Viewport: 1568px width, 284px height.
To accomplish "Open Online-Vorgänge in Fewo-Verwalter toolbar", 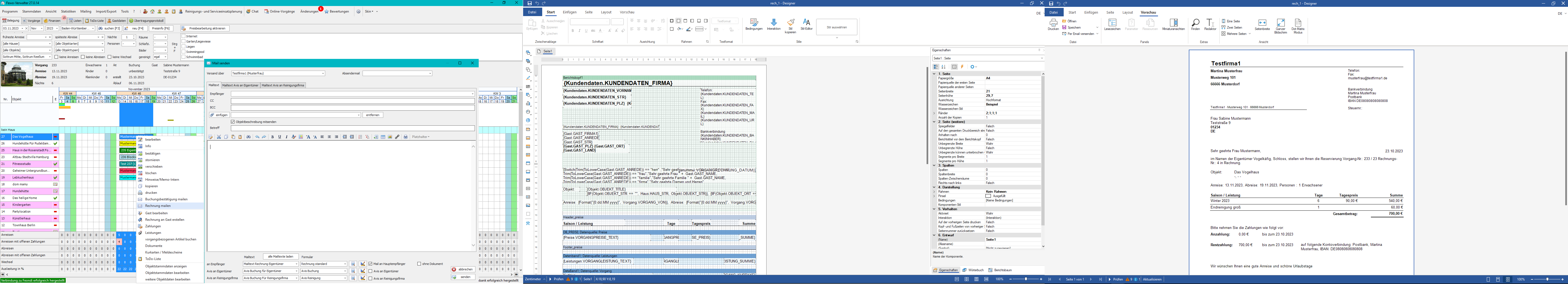I will coord(279,11).
